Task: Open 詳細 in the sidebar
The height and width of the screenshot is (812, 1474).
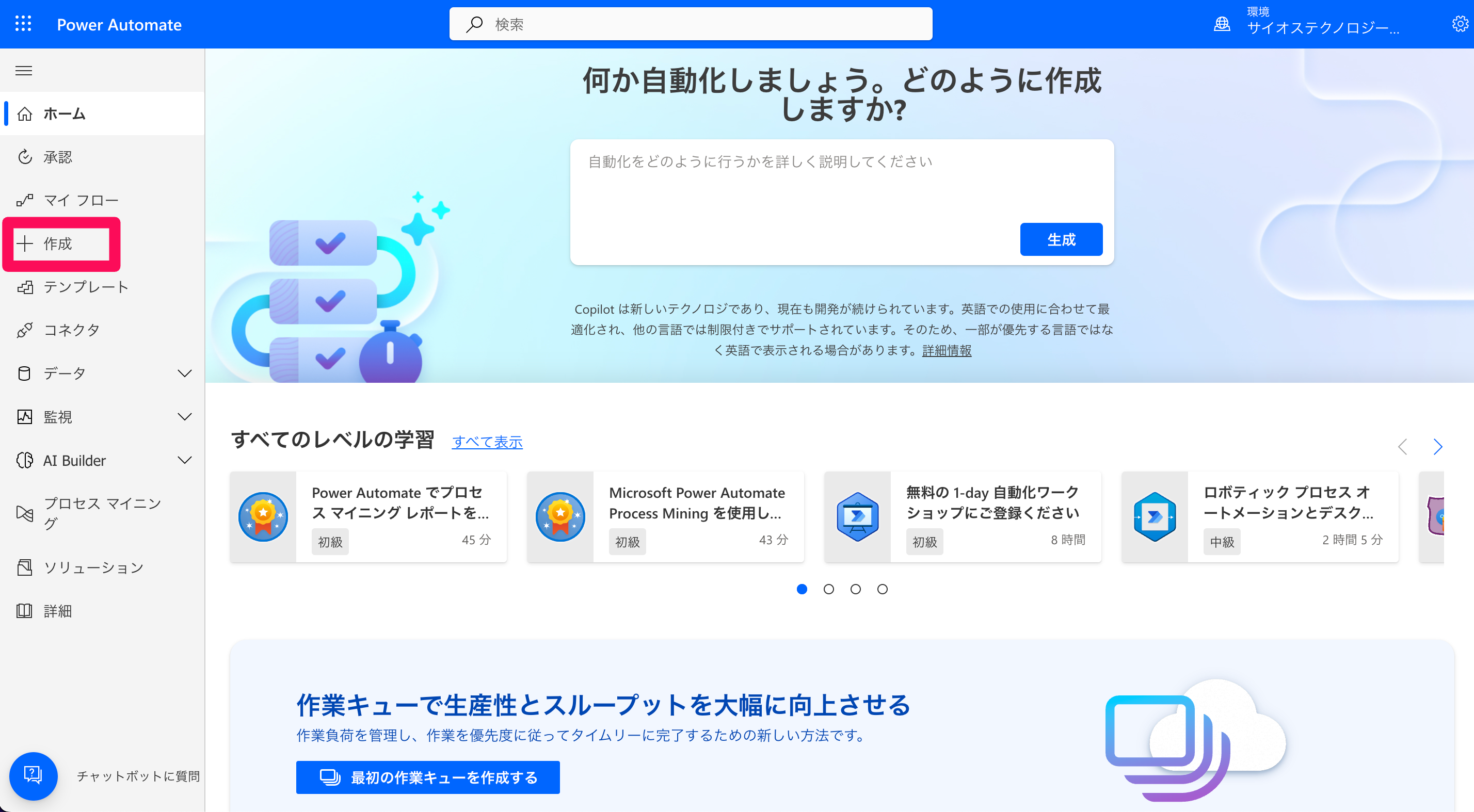Action: point(102,611)
